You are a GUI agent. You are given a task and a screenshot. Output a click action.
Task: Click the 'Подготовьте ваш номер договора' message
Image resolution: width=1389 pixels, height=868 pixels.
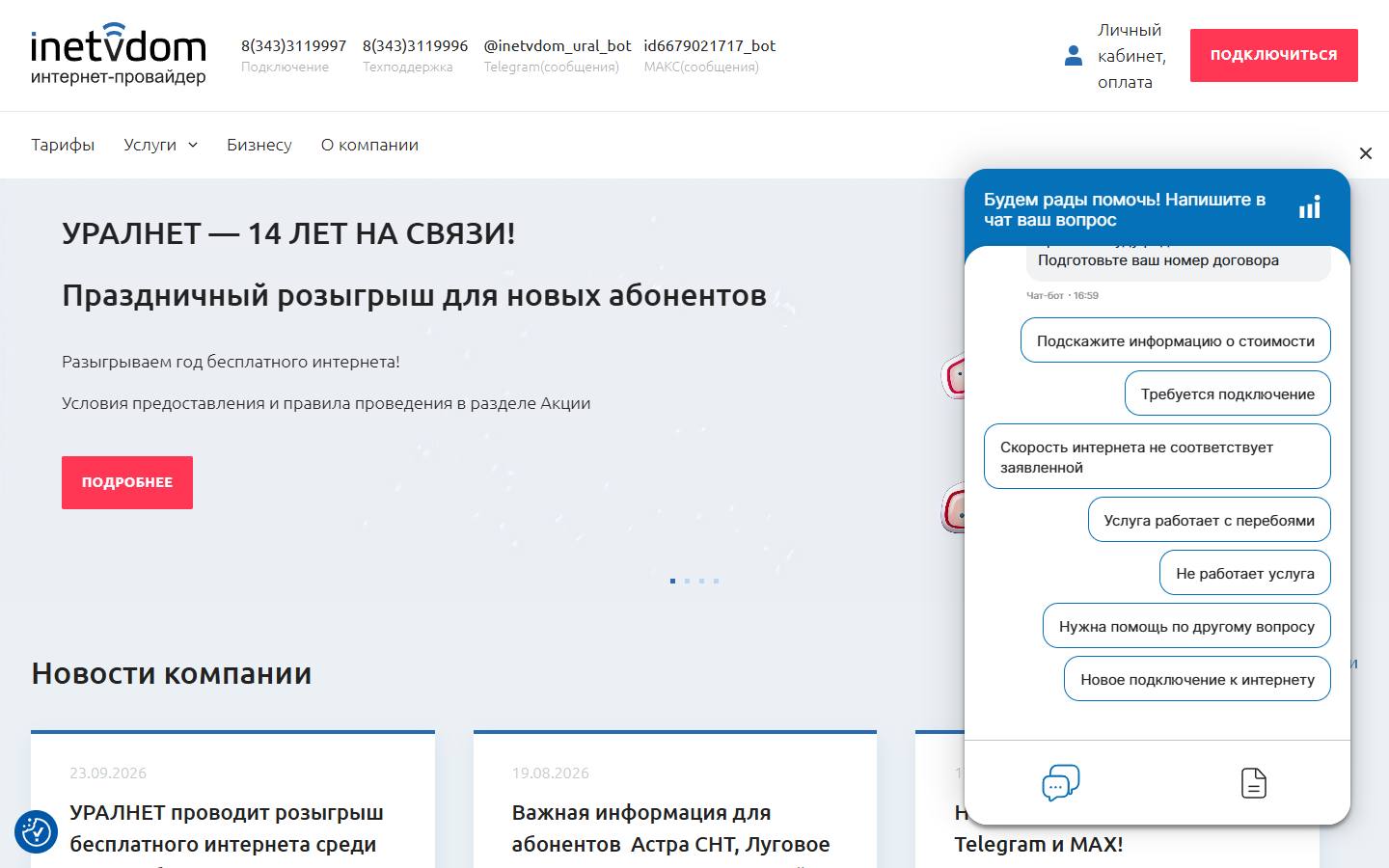pos(1158,260)
